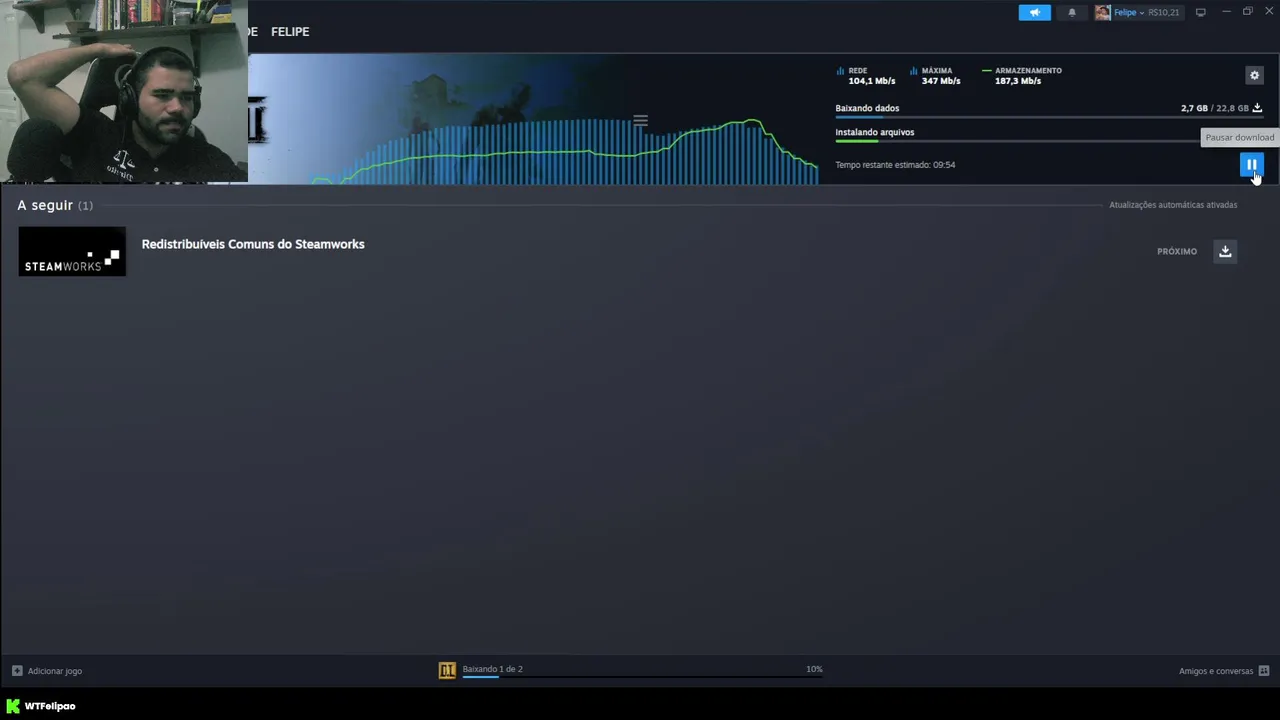Click the REDE 104,1 Mb/s stat
This screenshot has width=1280, height=720.
866,76
